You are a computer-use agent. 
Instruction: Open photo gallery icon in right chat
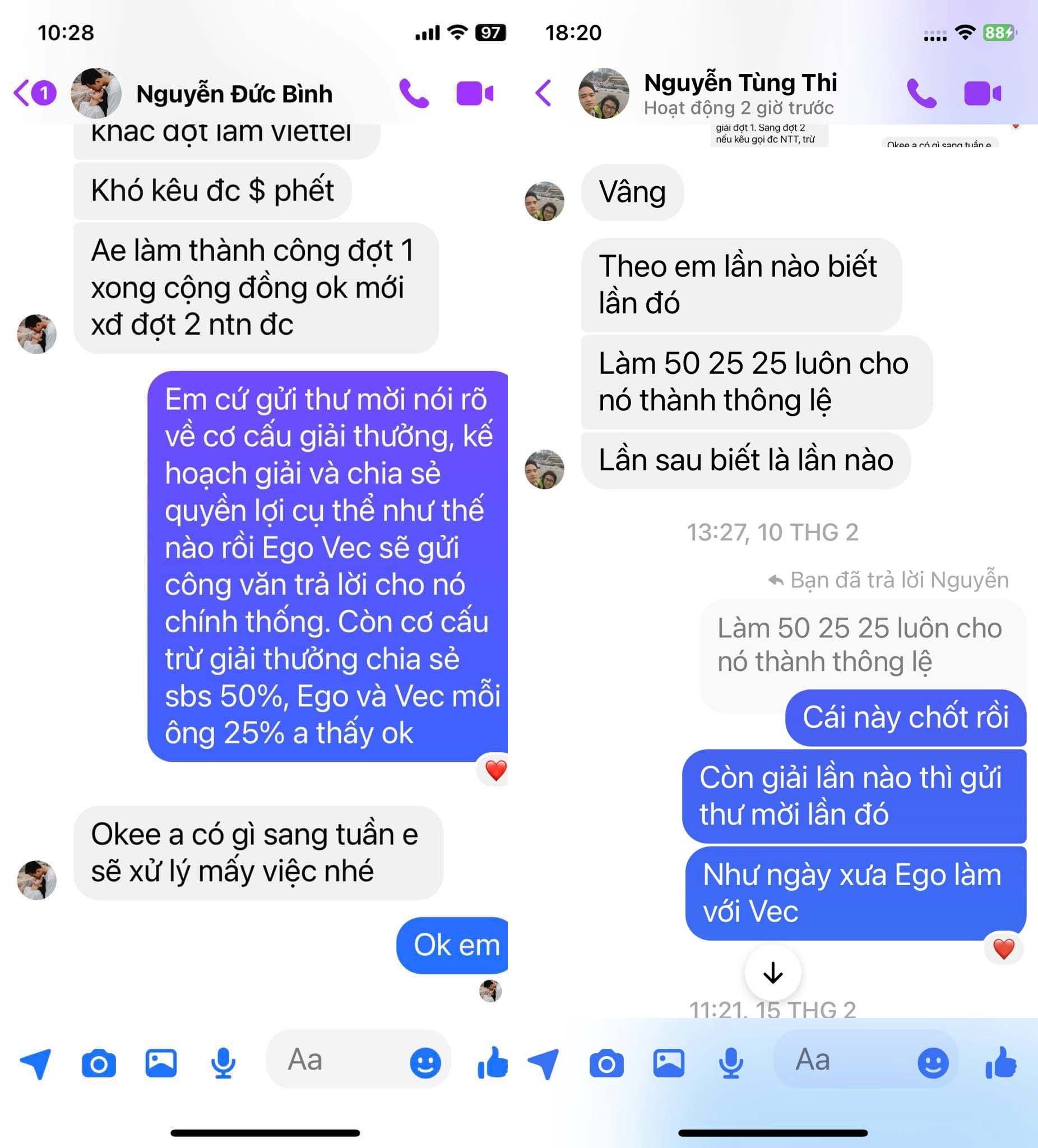coord(669,1063)
